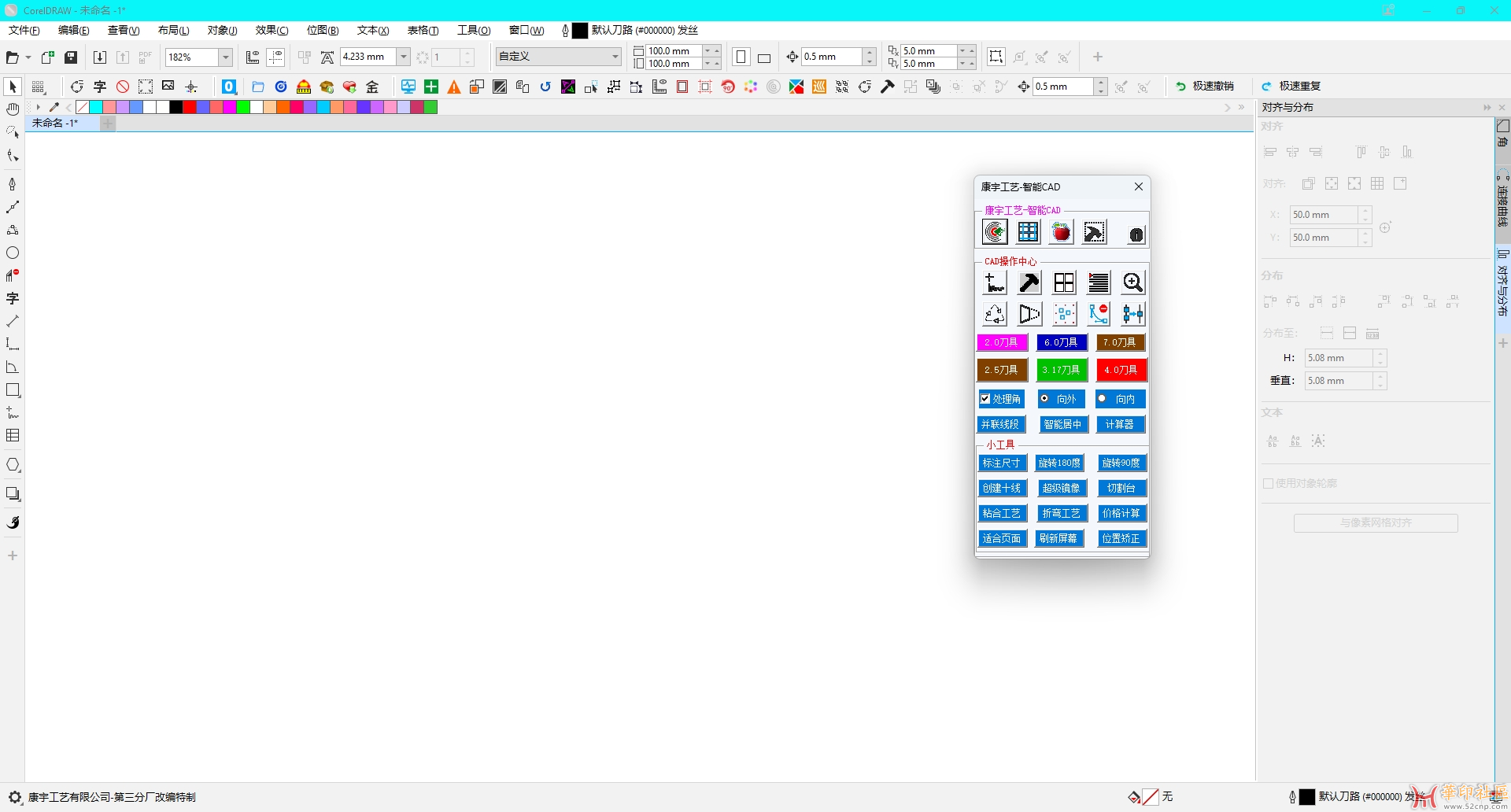Open the zoom level 182% dropdown

[x=226, y=57]
